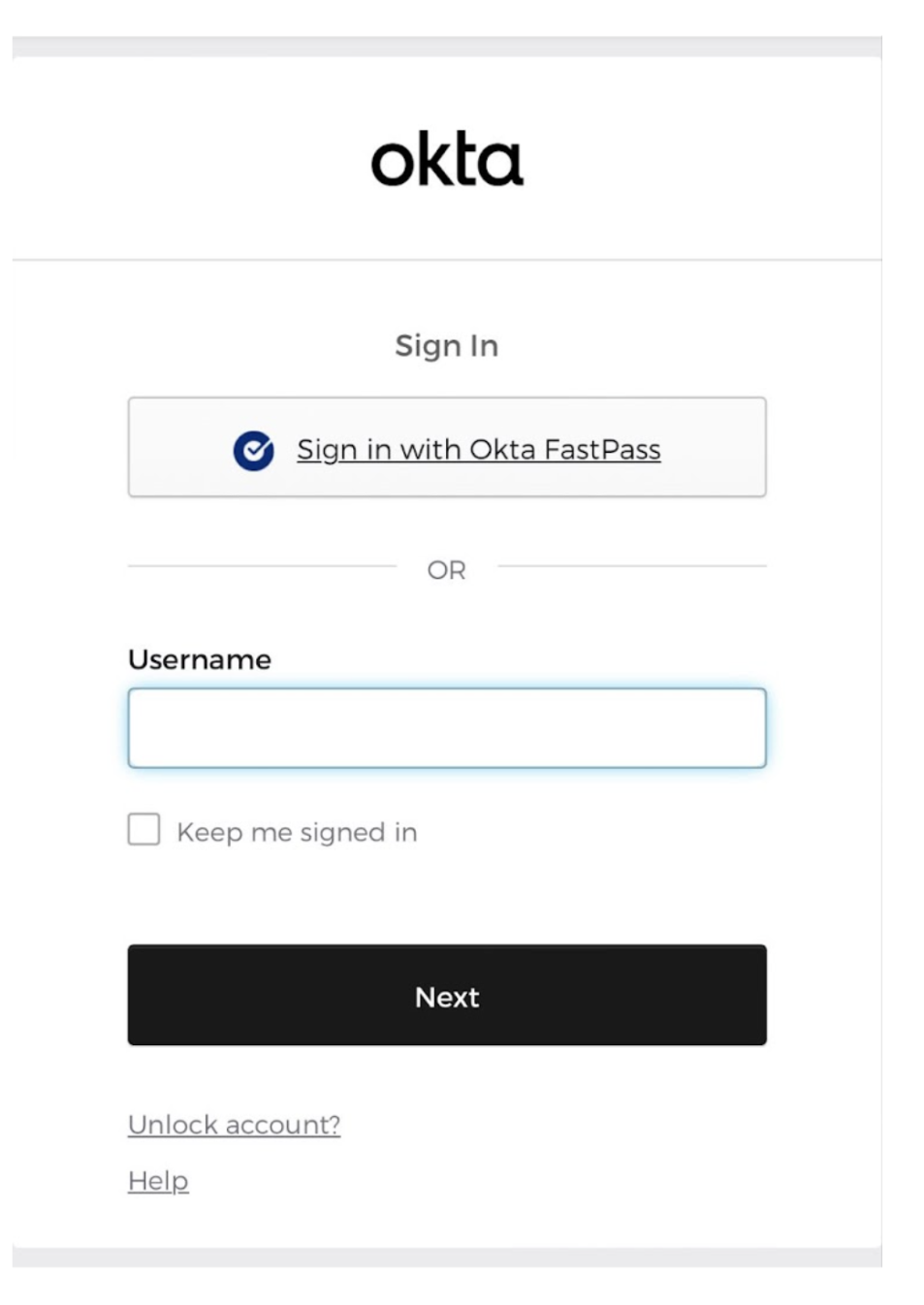This screenshot has width=924, height=1305.
Task: Open the 'Unlock account?' link
Action: click(234, 1125)
